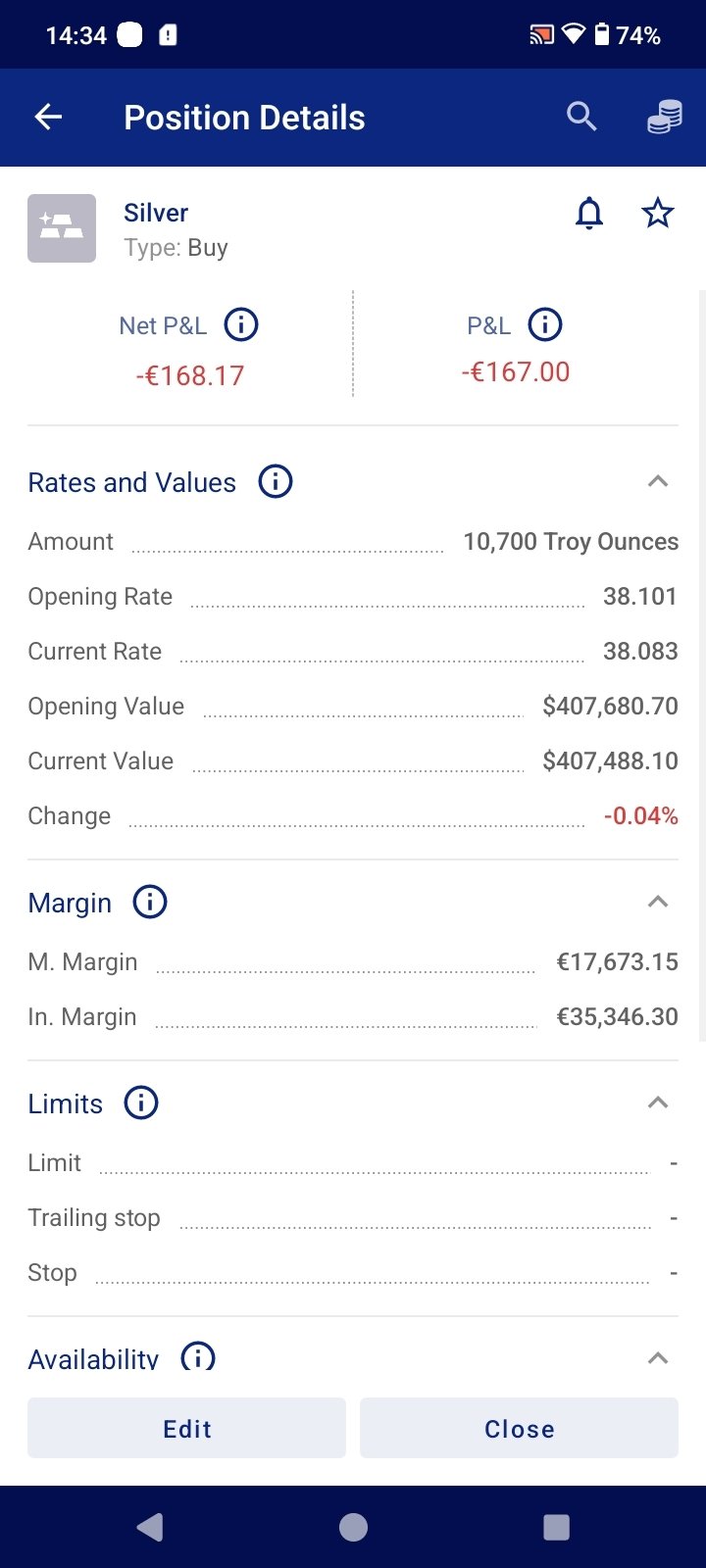Viewport: 706px width, 1568px height.
Task: Tap the Availability info icon
Action: pyautogui.click(x=198, y=1357)
